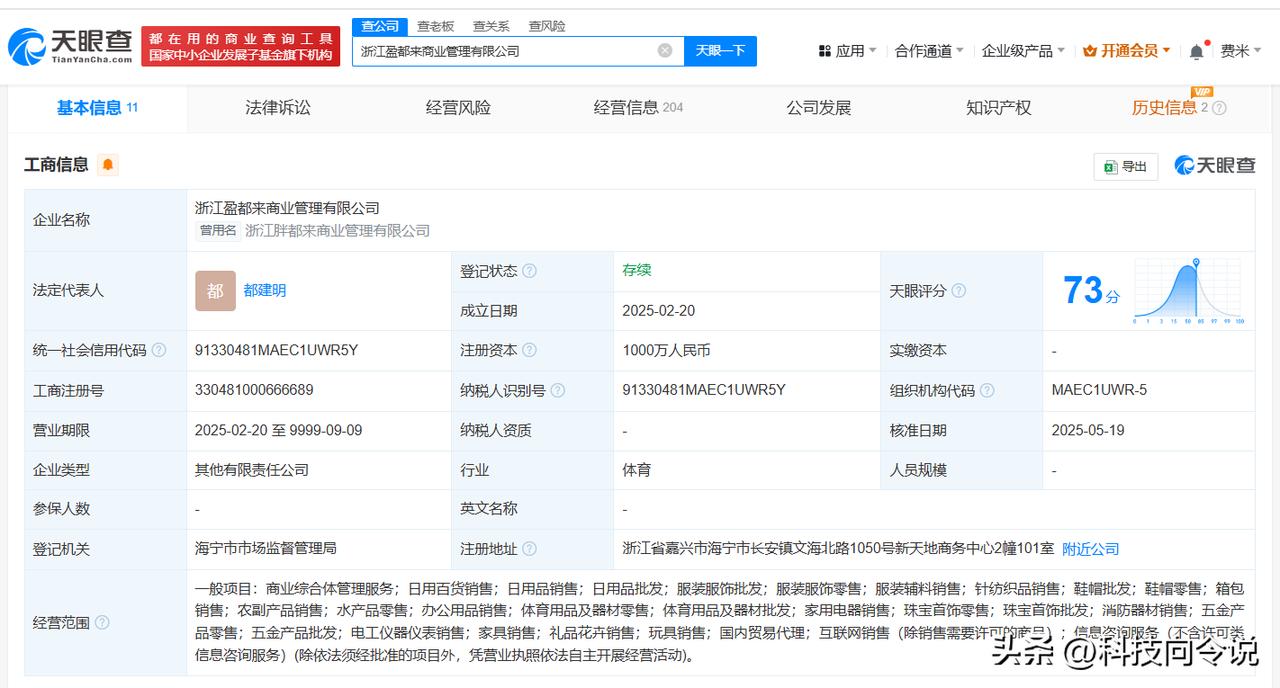
Task: Click the 导出 export button
Action: point(1126,167)
